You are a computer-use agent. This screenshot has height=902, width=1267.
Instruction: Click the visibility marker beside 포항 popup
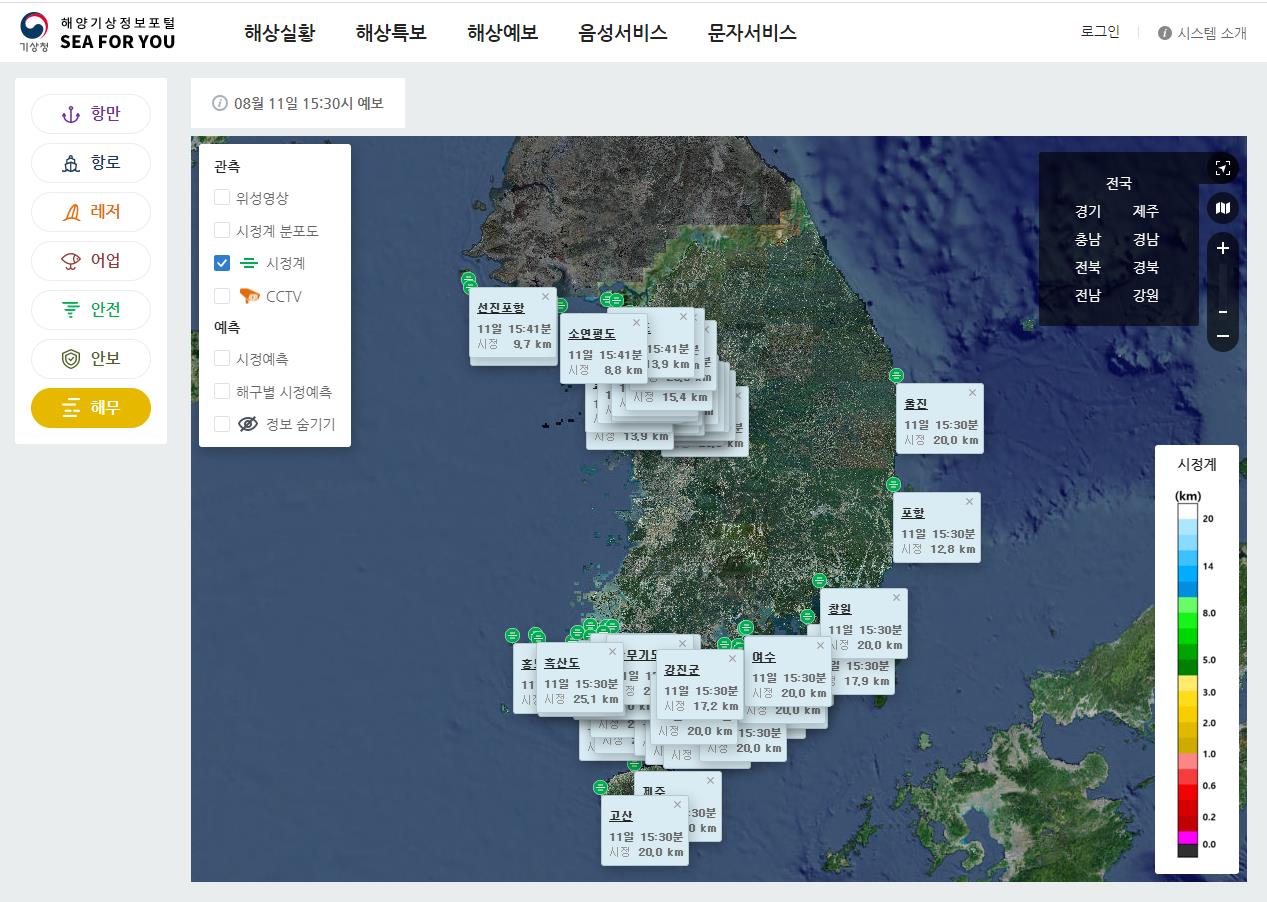tap(893, 484)
